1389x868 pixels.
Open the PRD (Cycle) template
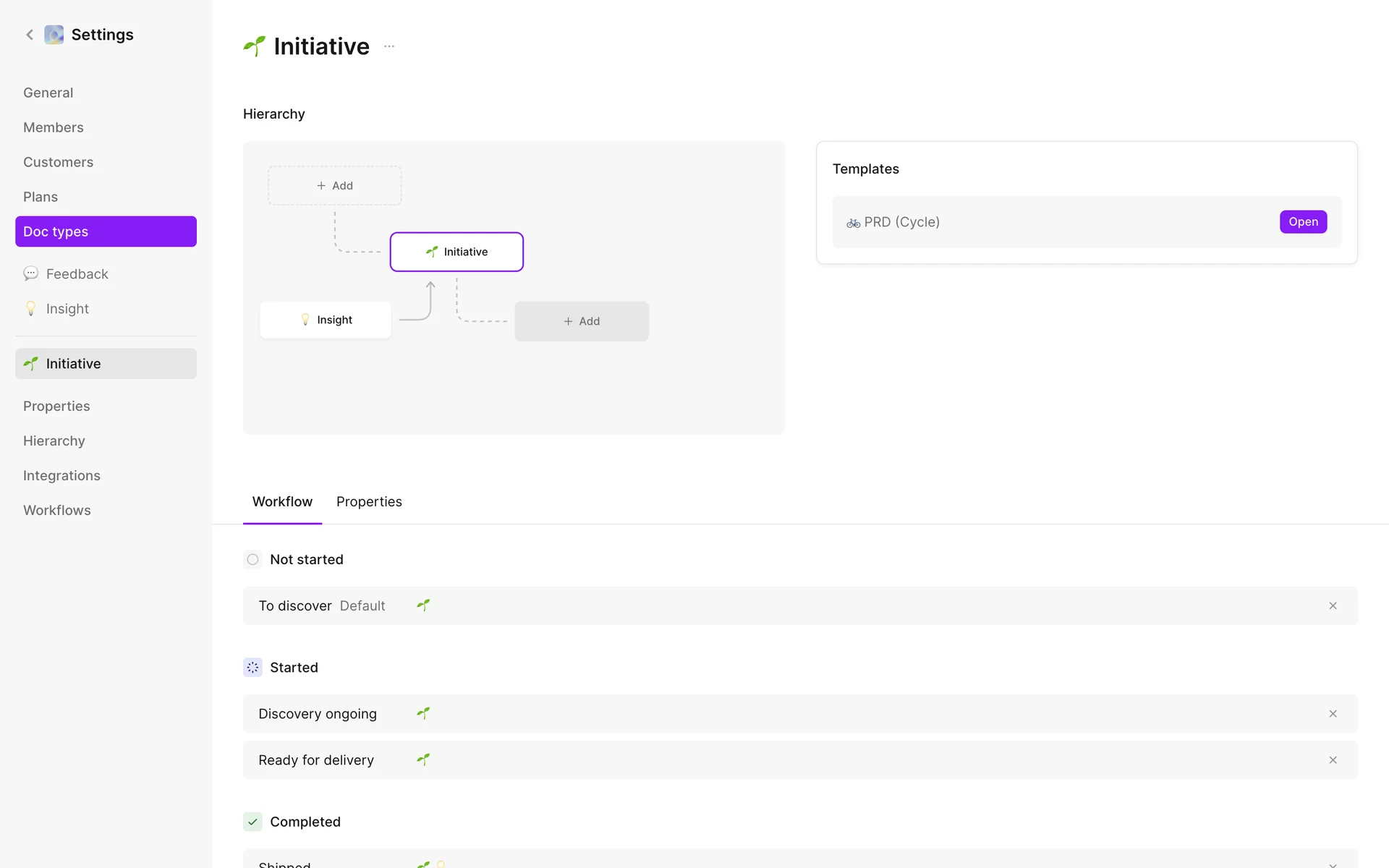pos(1302,221)
